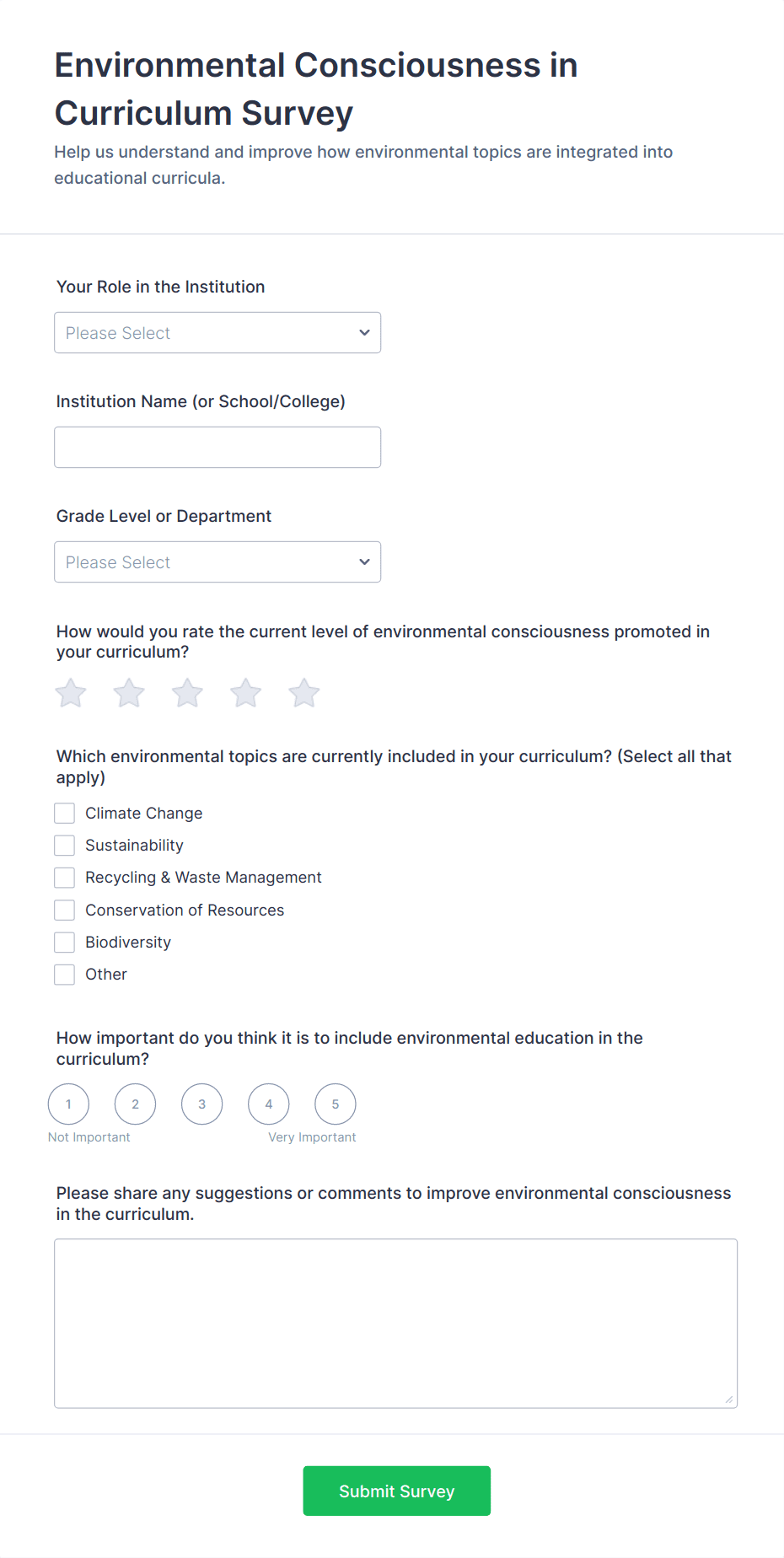This screenshot has height=1558, width=784.
Task: Expand the Grade Level or Department selector
Action: (x=217, y=561)
